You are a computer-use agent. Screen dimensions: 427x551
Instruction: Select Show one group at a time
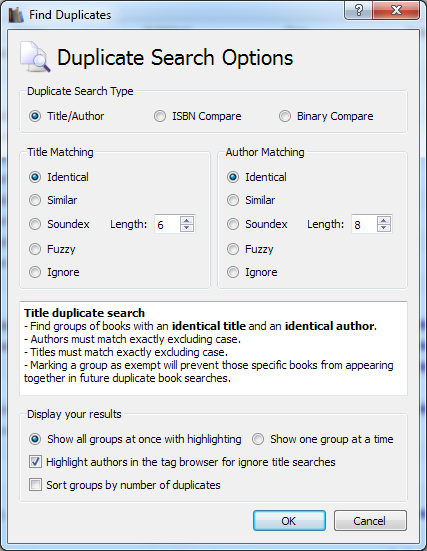[323, 439]
